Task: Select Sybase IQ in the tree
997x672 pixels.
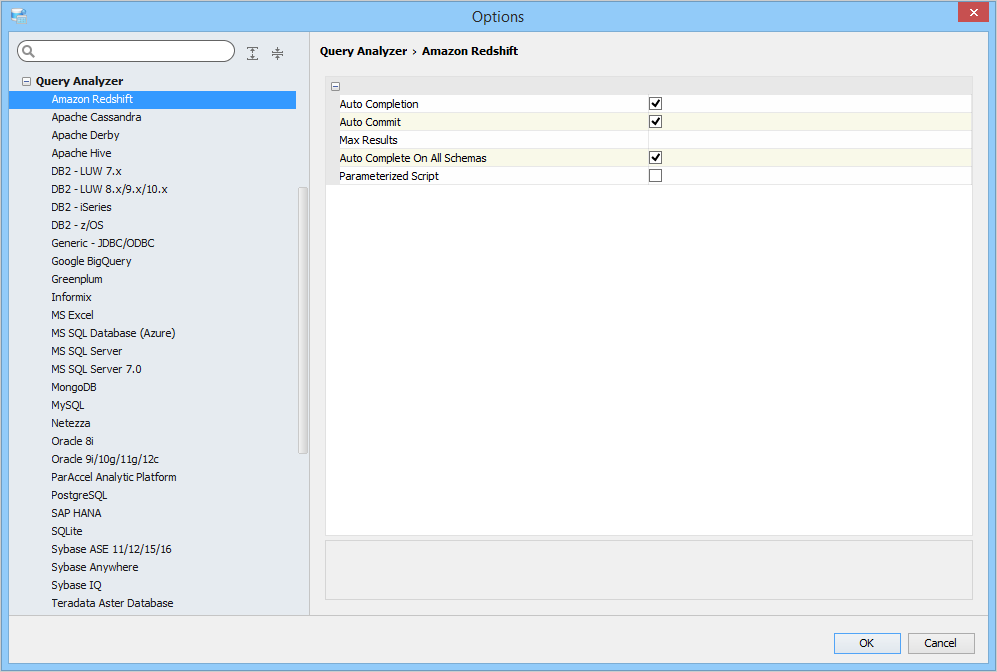Action: [x=76, y=586]
